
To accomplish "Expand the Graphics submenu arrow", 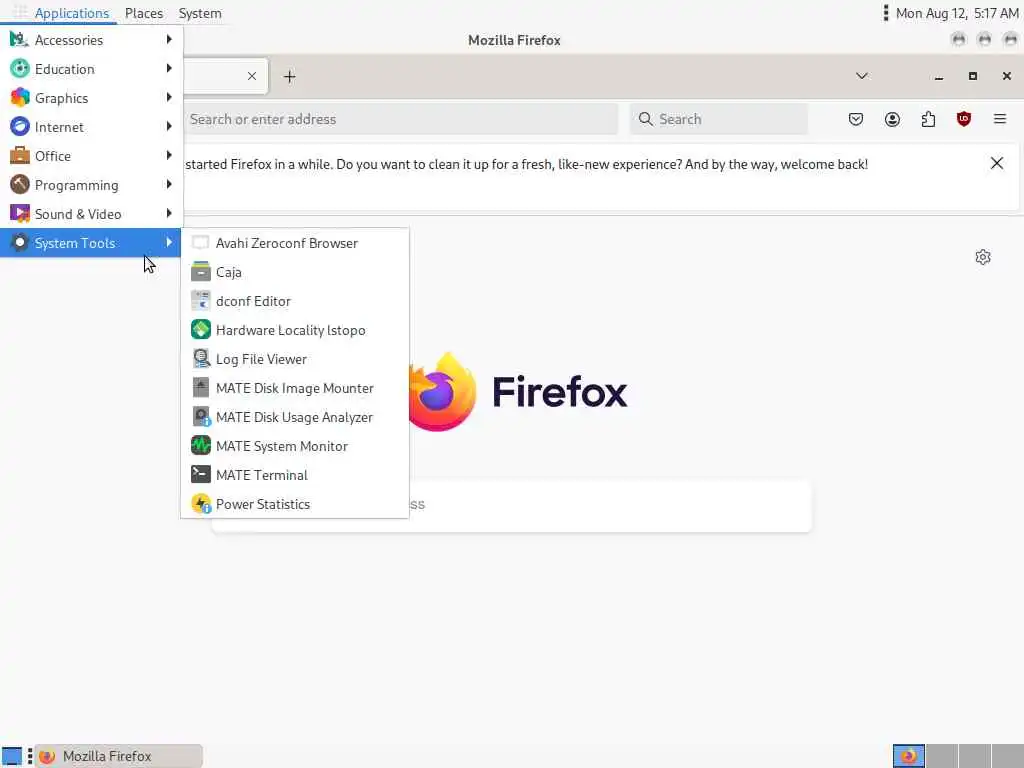I will tap(169, 97).
